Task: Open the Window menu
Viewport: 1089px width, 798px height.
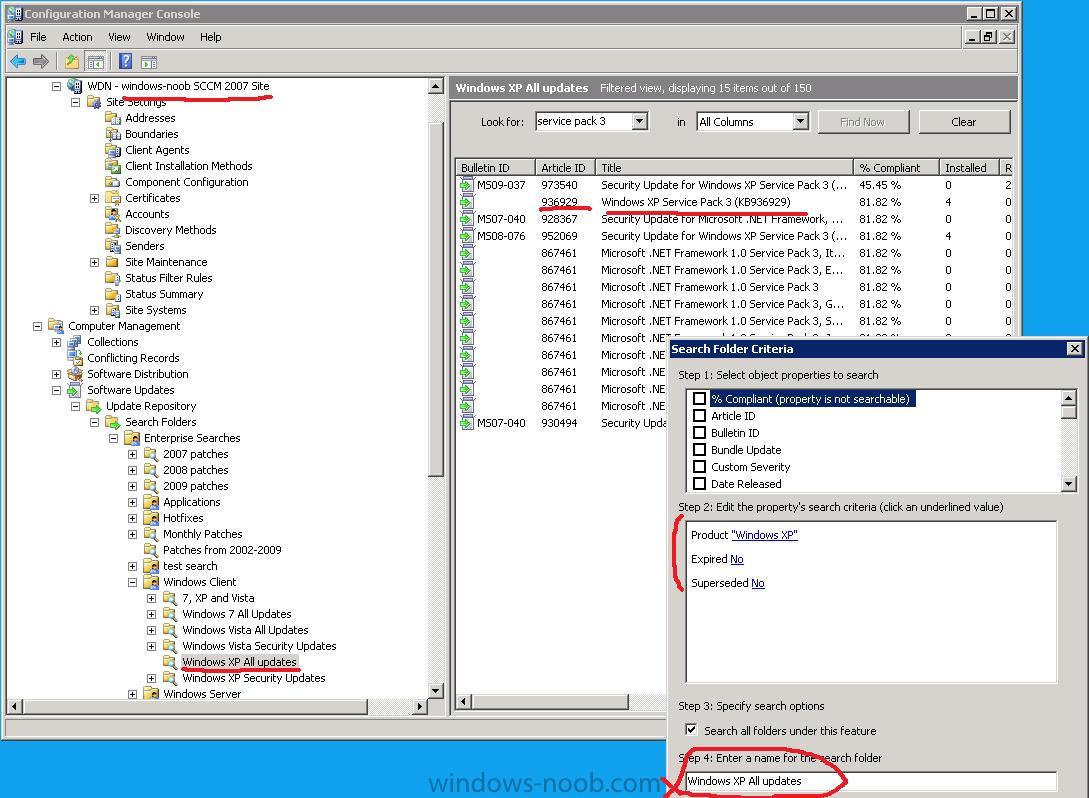Action: tap(165, 37)
